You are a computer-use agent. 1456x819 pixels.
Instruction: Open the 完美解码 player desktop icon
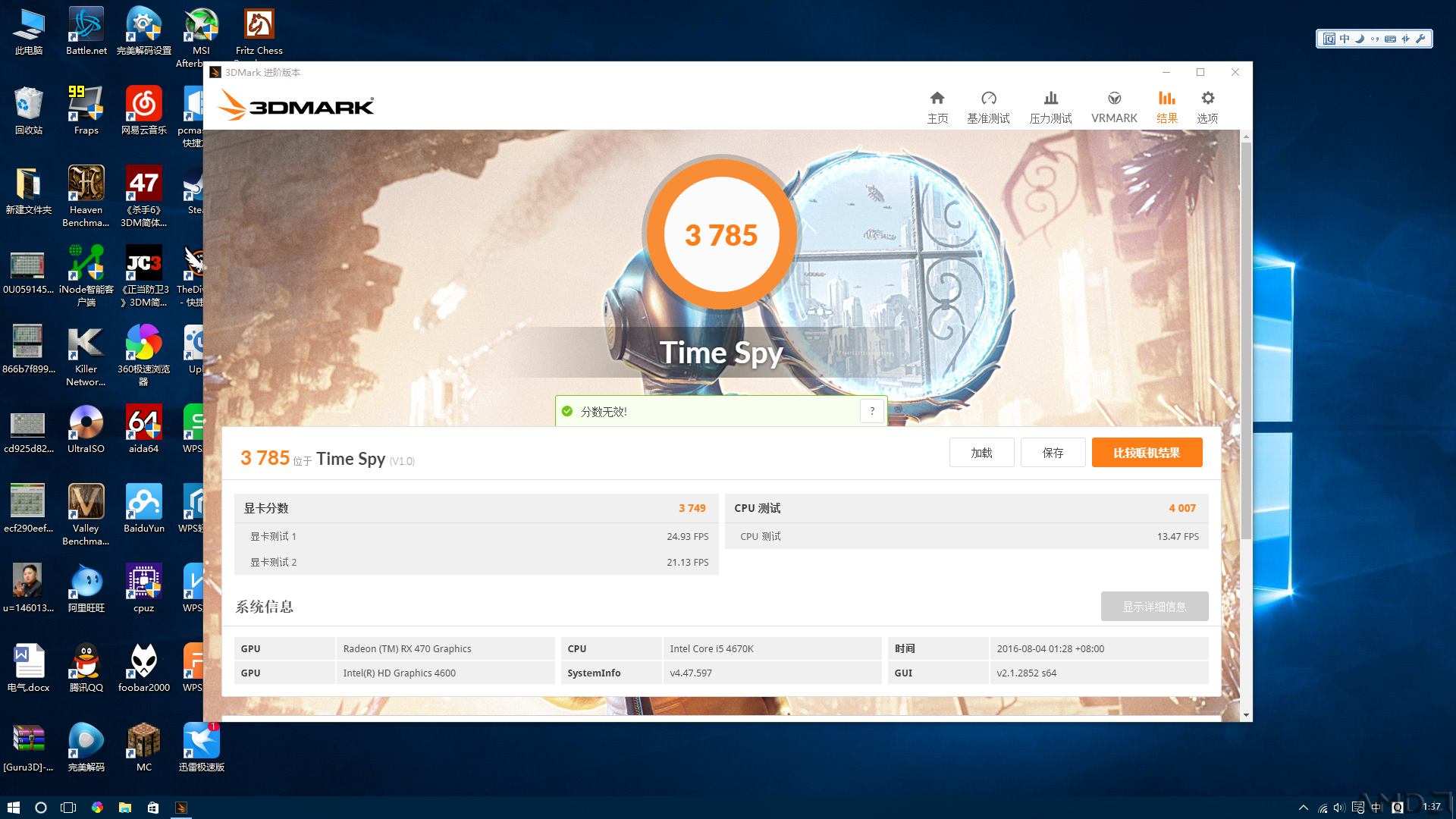[x=86, y=748]
